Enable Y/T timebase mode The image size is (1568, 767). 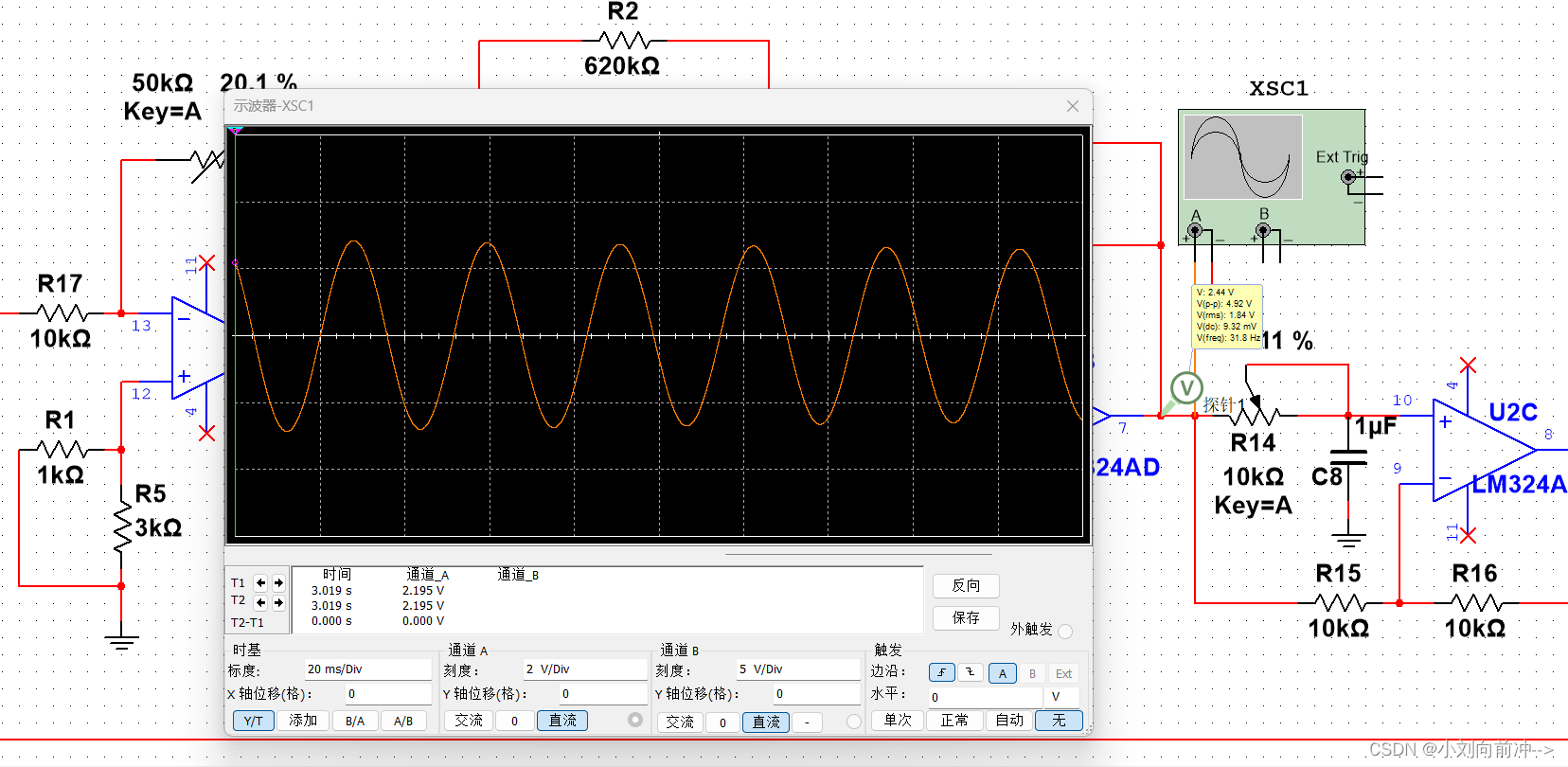click(254, 721)
